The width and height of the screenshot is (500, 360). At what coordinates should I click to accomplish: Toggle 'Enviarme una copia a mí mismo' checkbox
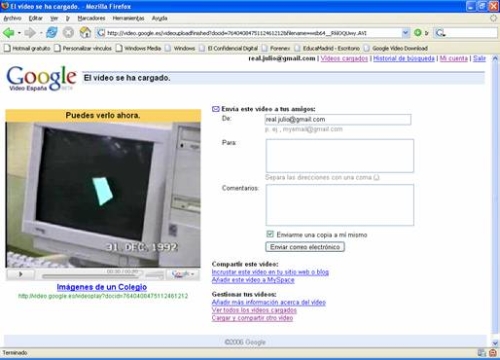click(x=270, y=234)
